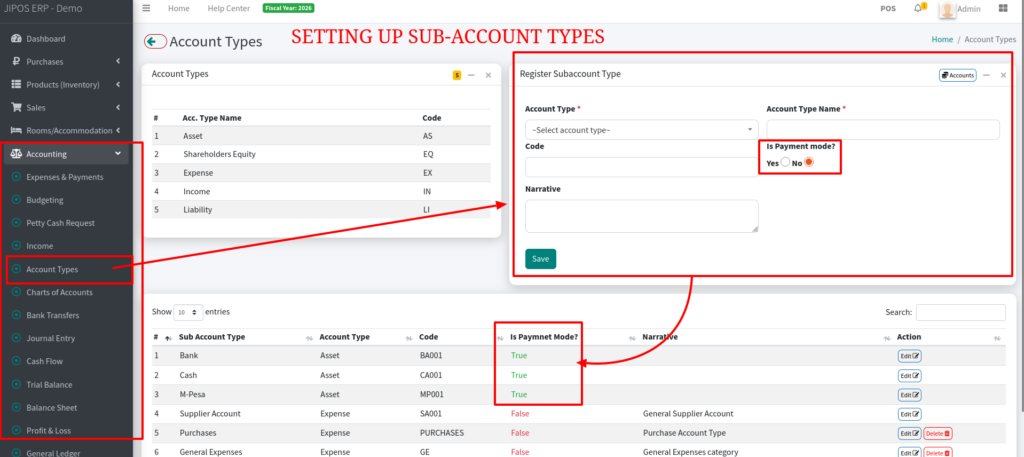This screenshot has height=457, width=1024.
Task: Select Yes for Is Payment mode
Action: [786, 163]
